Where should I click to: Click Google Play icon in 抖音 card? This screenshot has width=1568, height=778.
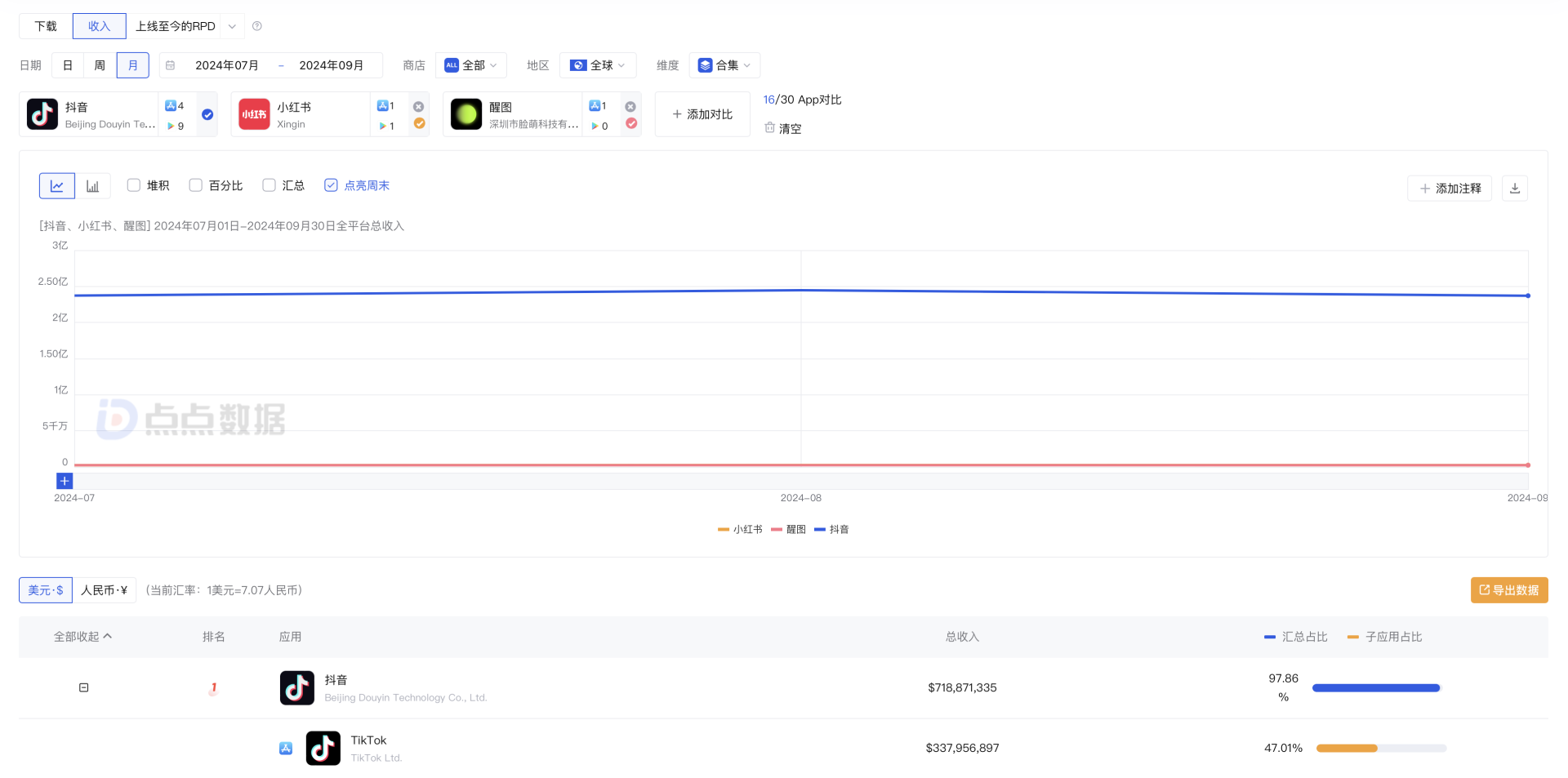pos(171,126)
